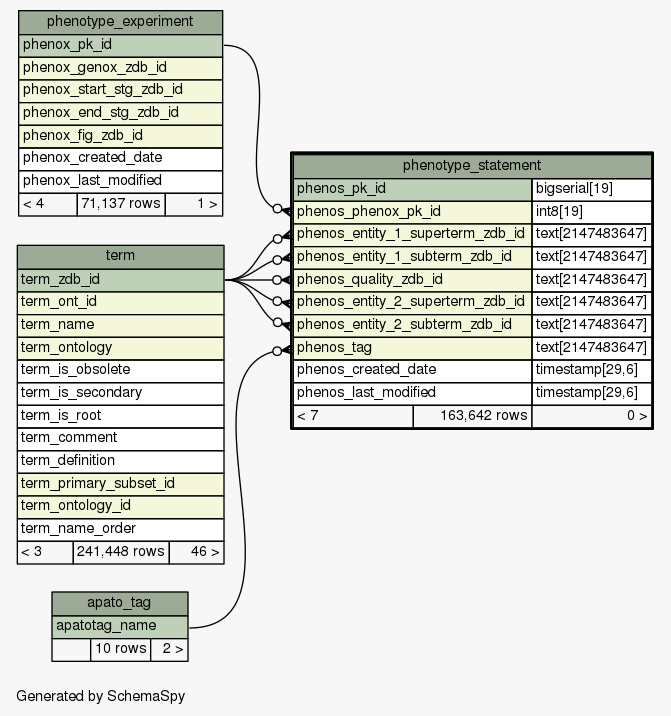Viewport: 671px width, 716px height.
Task: Select the term_zdb_id column row
Action: (x=120, y=279)
